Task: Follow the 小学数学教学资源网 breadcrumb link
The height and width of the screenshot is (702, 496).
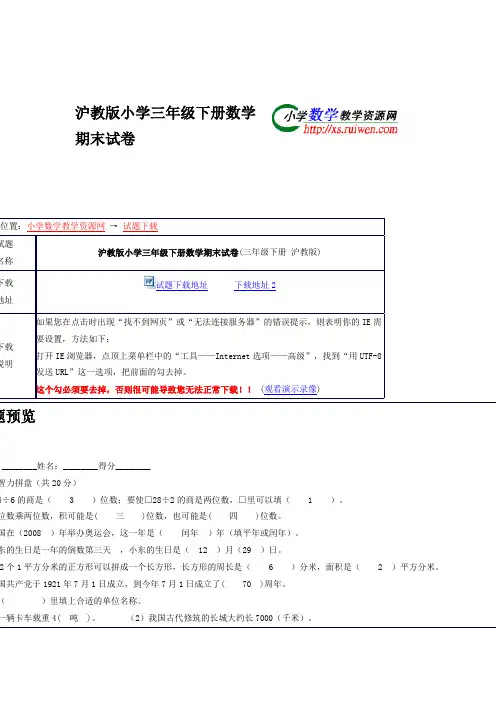Action: (66, 226)
